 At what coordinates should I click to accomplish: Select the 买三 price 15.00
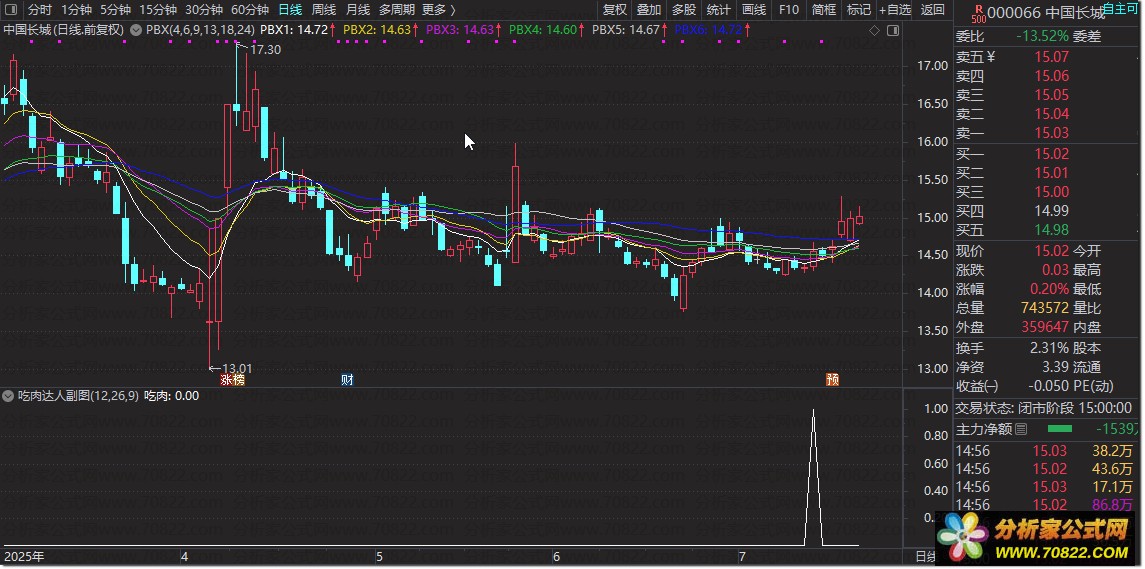[1051, 192]
